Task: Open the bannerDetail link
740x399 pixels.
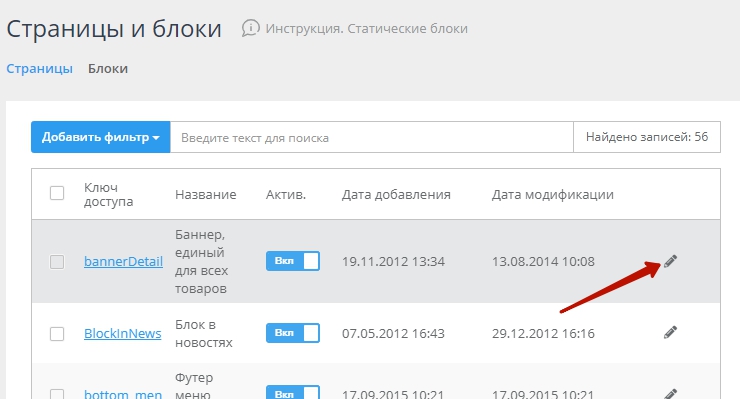Action: (123, 262)
